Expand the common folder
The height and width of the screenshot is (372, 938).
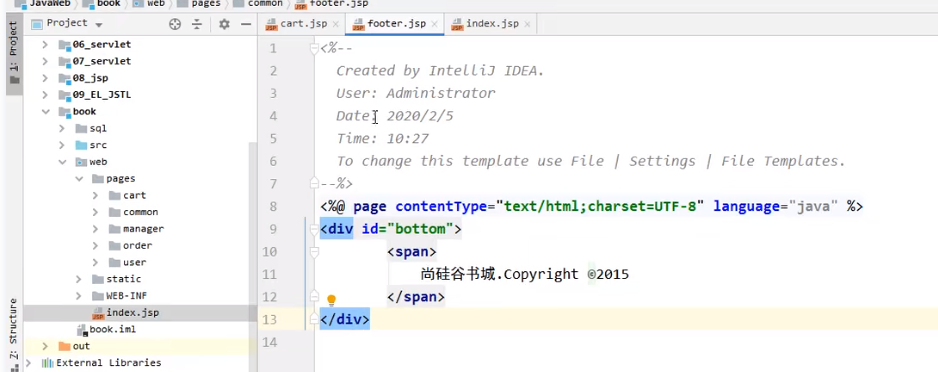coord(95,212)
